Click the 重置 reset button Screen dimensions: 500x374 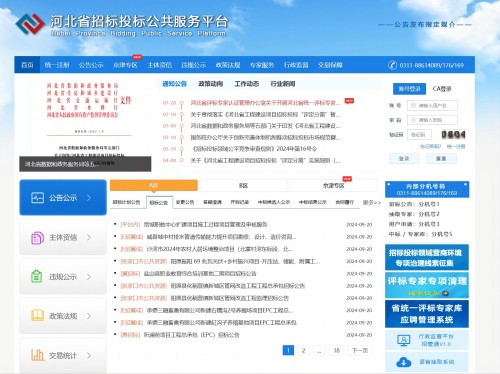[441, 159]
